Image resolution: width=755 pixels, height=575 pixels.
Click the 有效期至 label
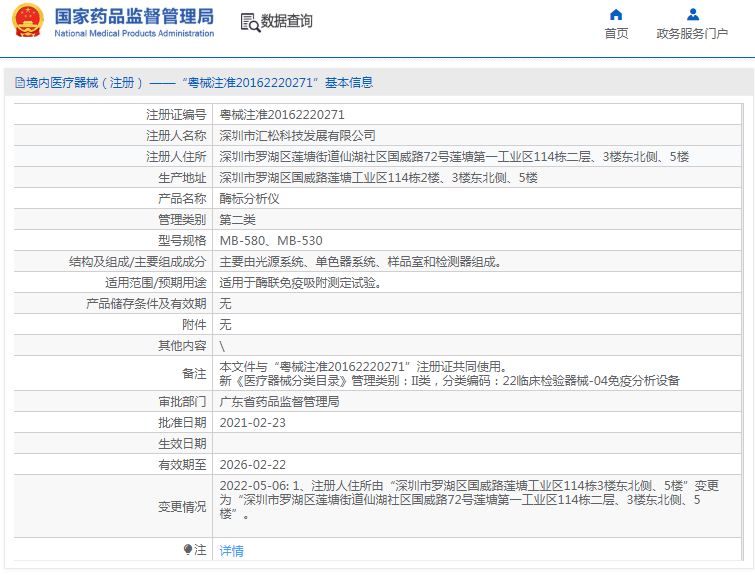182,465
